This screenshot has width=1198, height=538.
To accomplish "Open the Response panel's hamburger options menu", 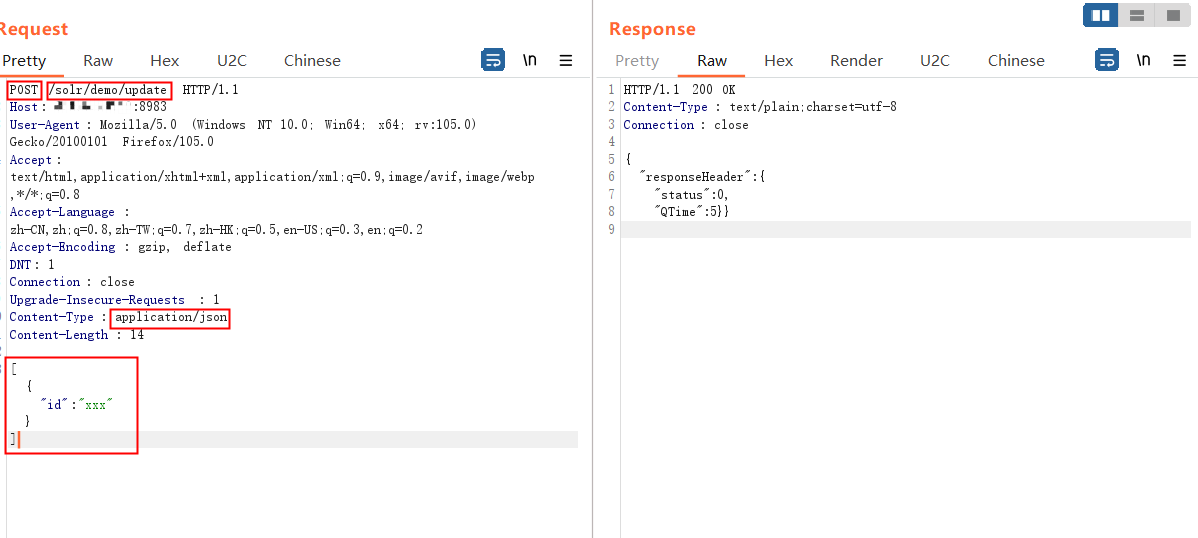I will coord(1180,60).
